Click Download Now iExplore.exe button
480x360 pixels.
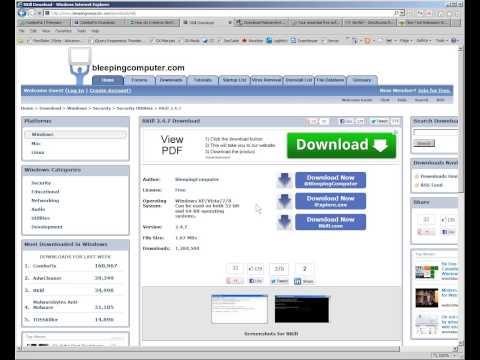pos(330,201)
